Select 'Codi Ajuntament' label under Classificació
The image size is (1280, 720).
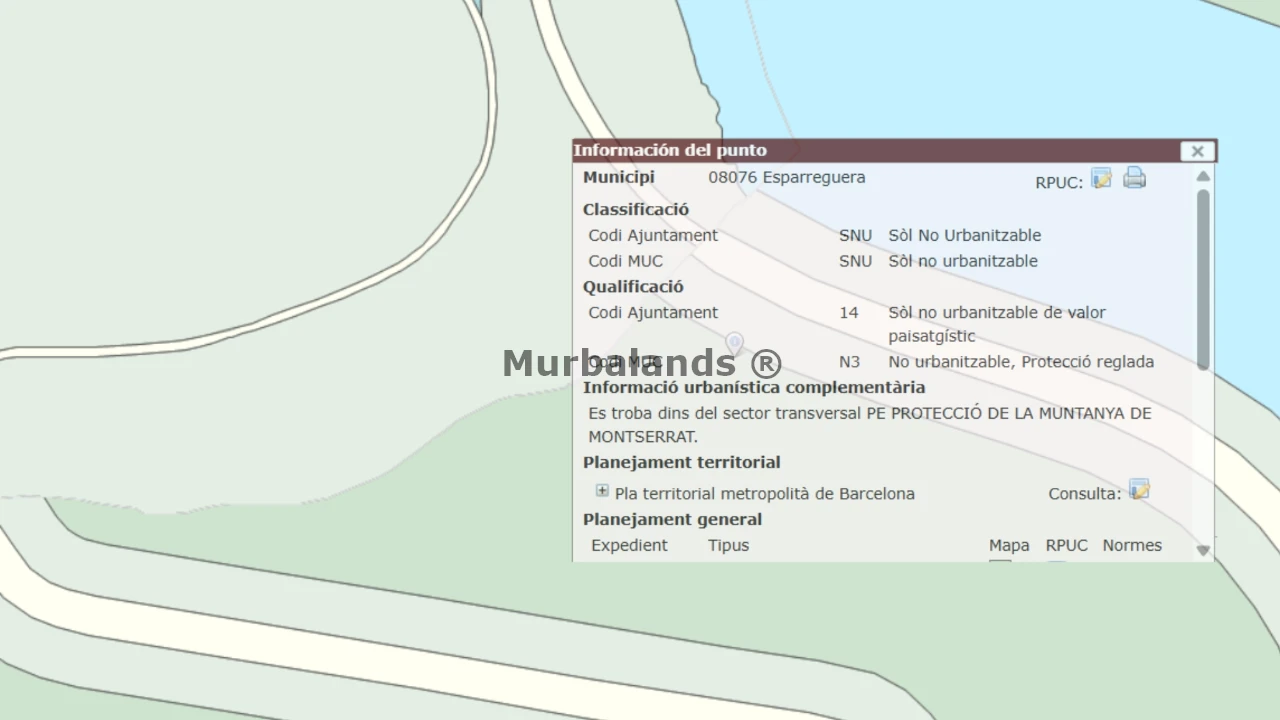(653, 236)
